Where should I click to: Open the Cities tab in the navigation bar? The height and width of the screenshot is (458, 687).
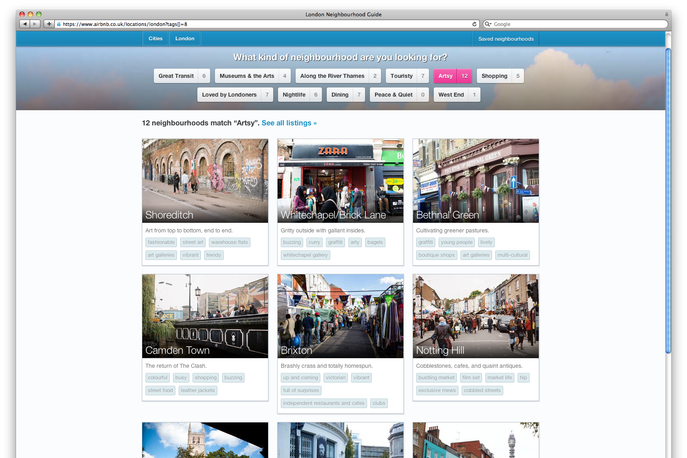click(155, 39)
